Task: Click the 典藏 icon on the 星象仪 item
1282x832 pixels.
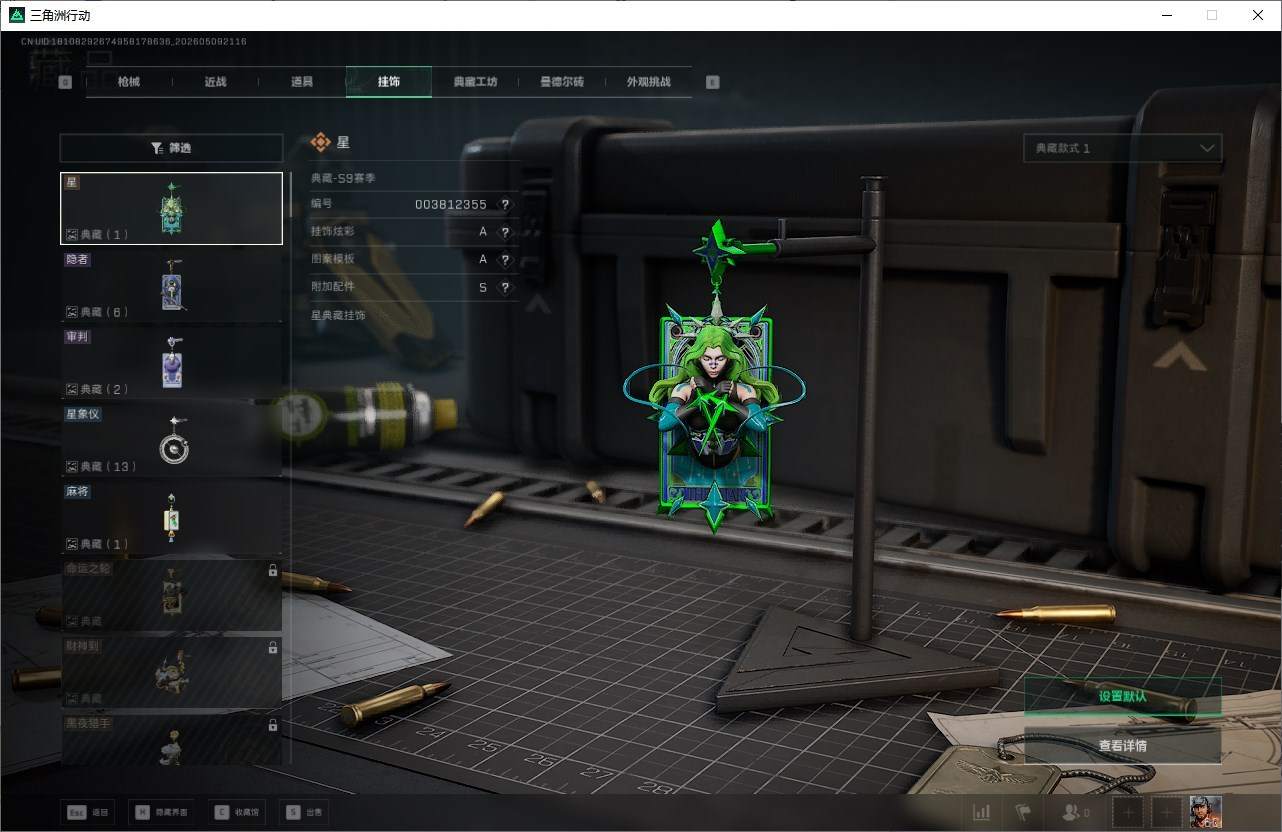Action: [72, 467]
